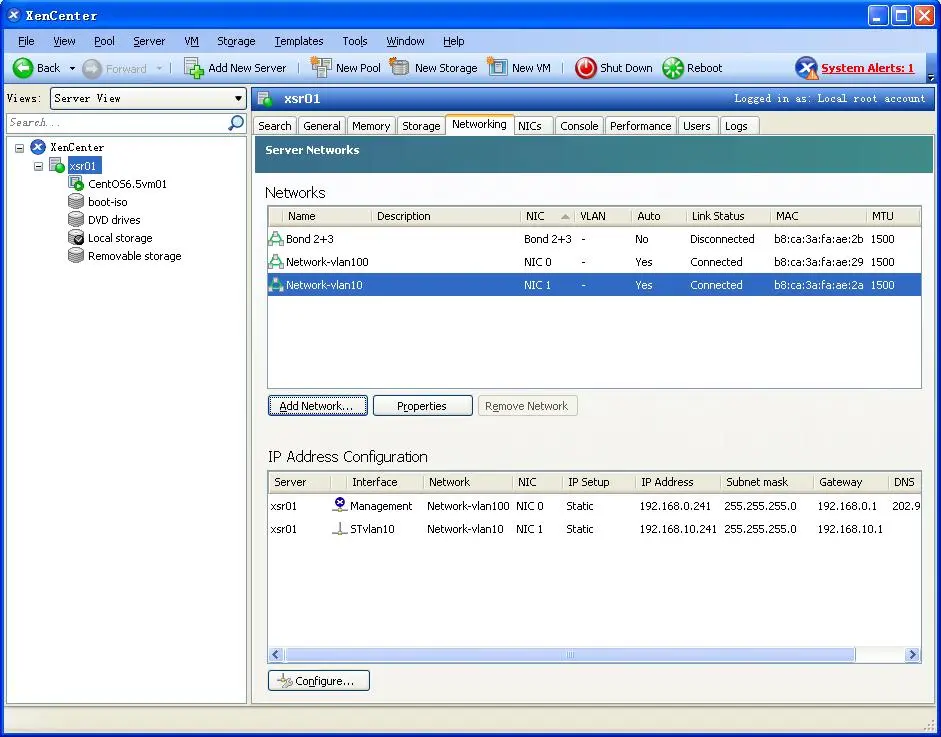941x737 pixels.
Task: Collapse the XenCenter root tree node
Action: [20, 148]
